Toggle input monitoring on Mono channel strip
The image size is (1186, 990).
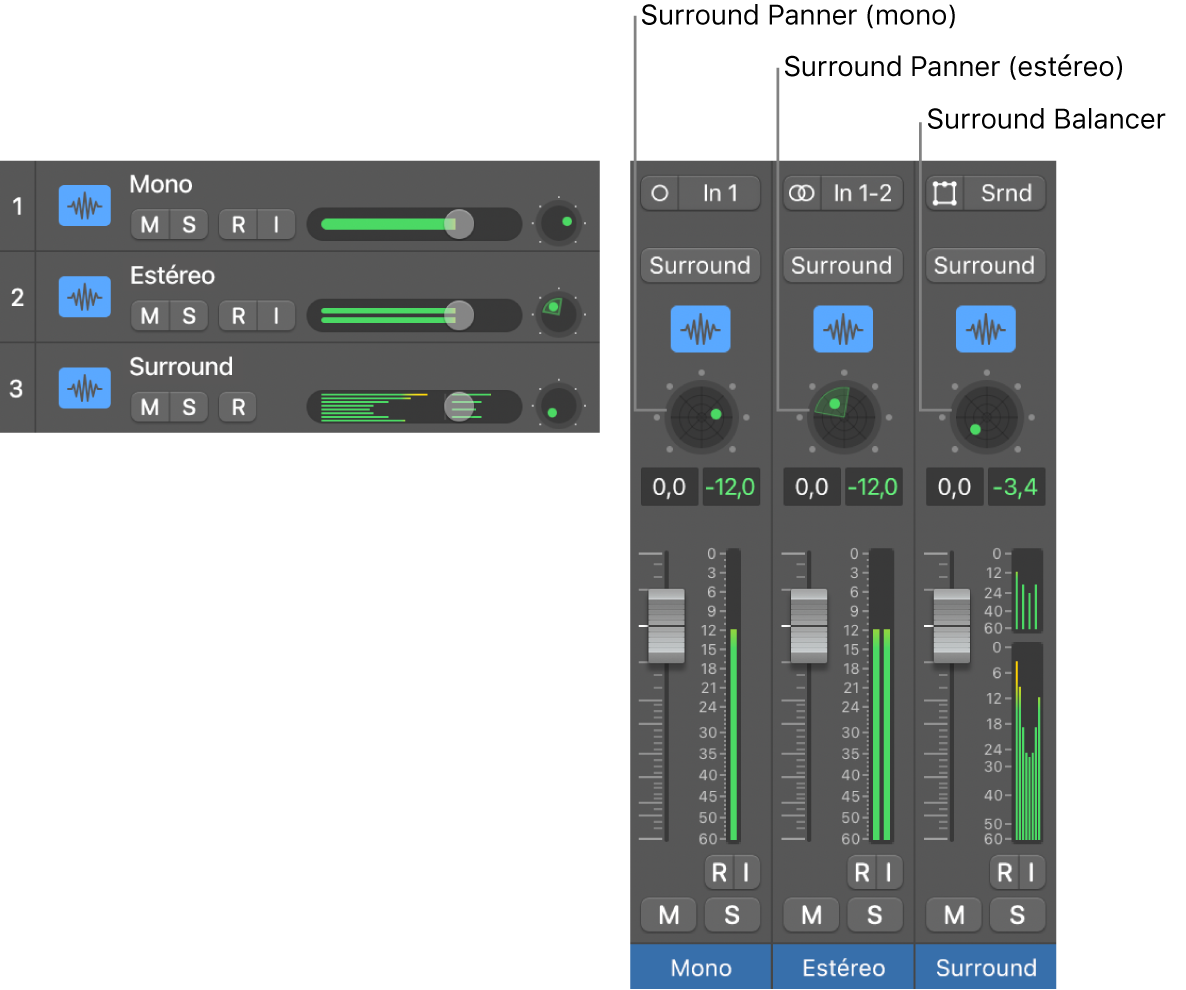point(746,873)
